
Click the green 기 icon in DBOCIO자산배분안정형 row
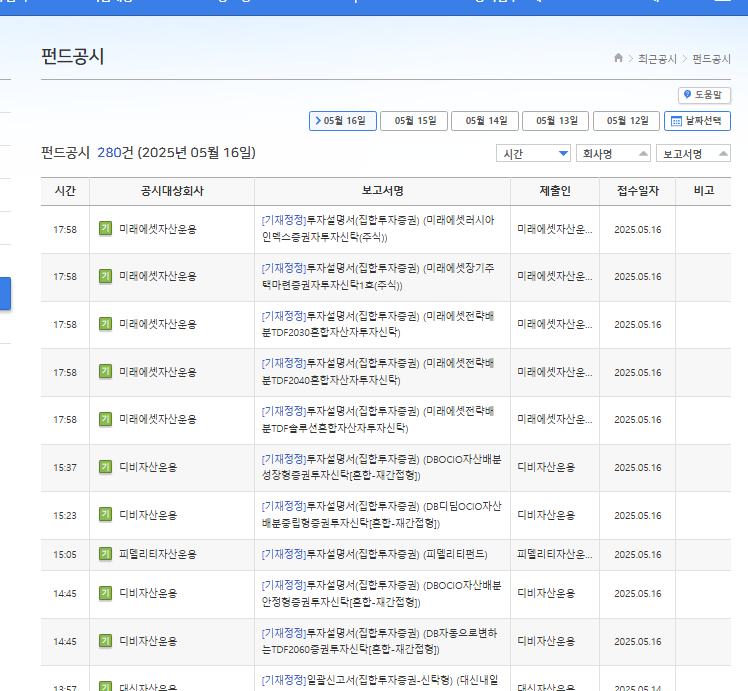105,593
